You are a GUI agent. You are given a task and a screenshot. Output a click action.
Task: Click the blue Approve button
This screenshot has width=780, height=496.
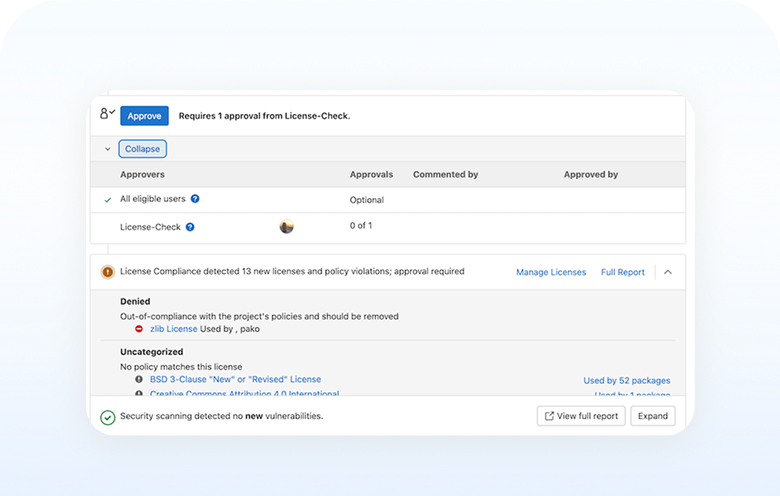coord(144,116)
